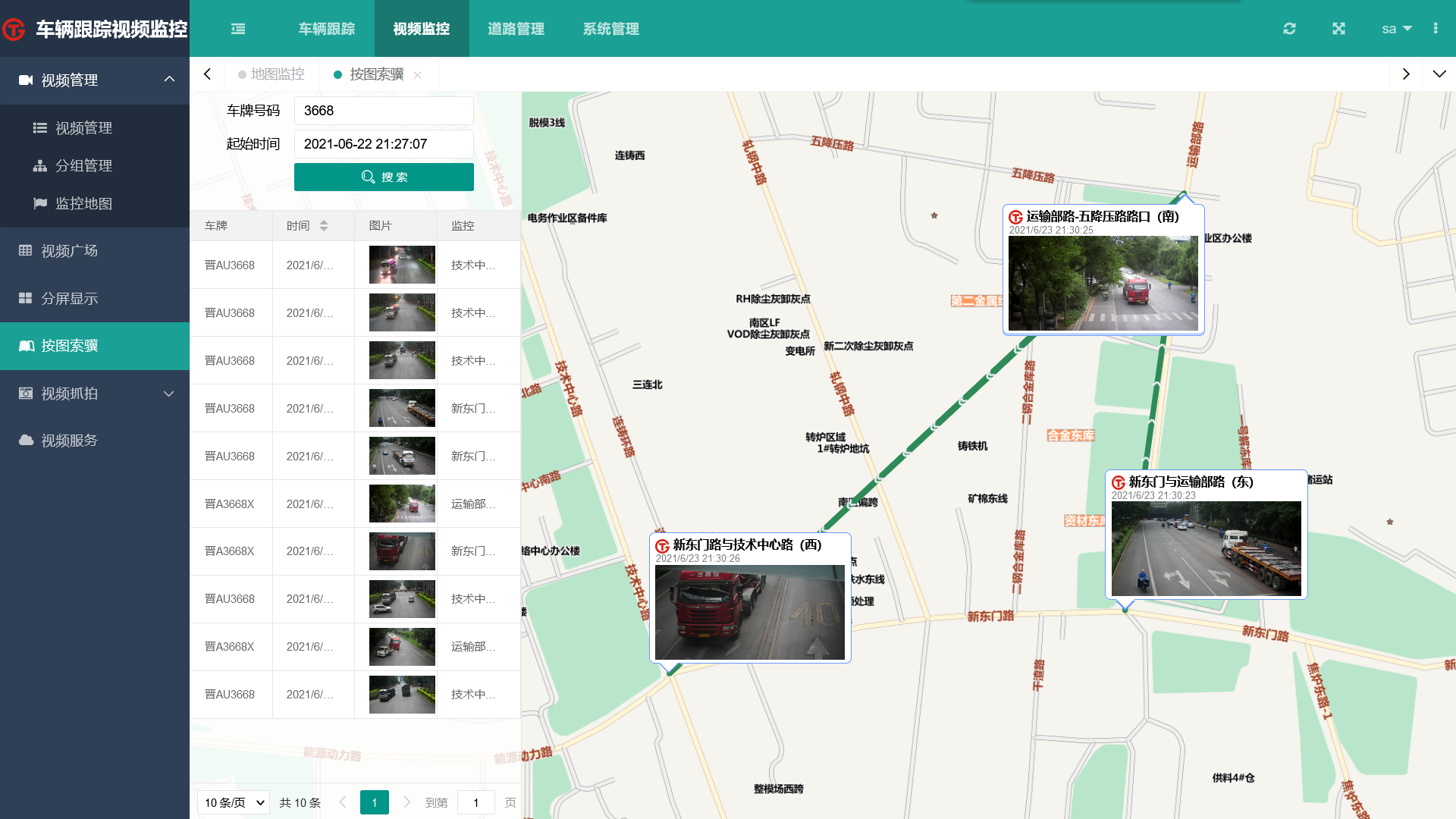The width and height of the screenshot is (1456, 819).
Task: Select the 按图索骥 tab
Action: click(x=377, y=74)
